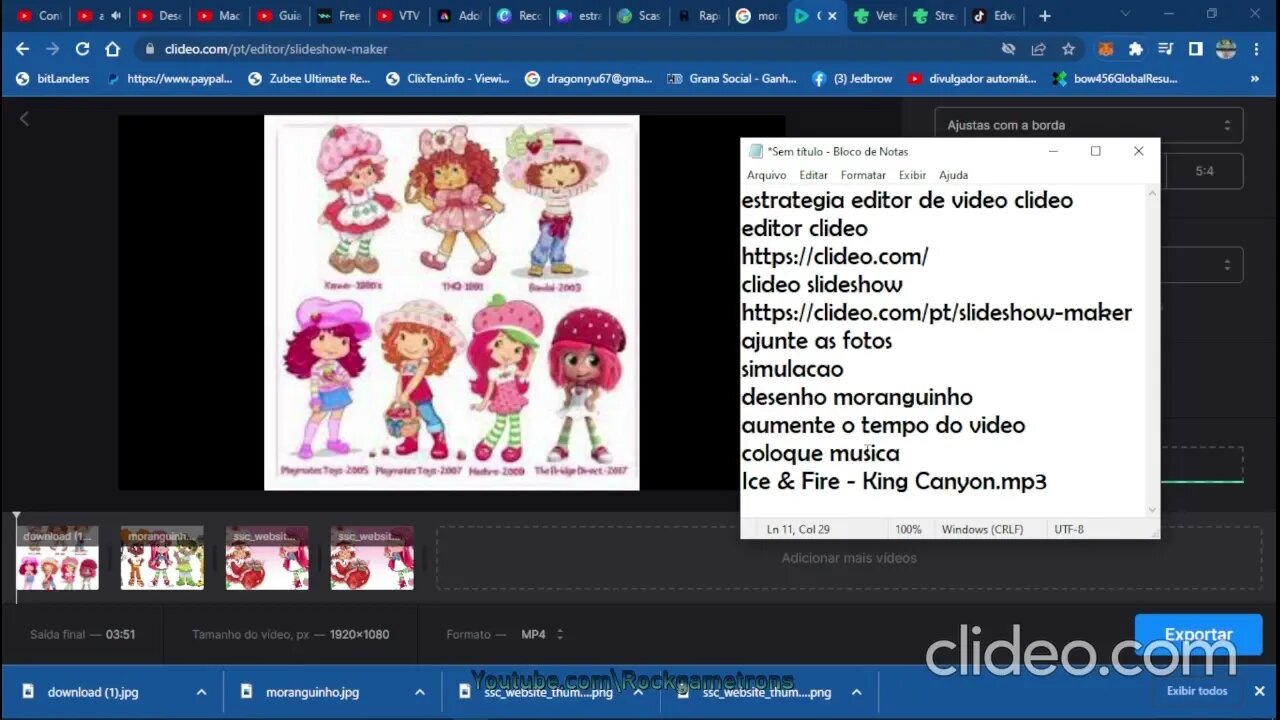Open Notepad Editar menu
This screenshot has height=720, width=1280.
[813, 175]
